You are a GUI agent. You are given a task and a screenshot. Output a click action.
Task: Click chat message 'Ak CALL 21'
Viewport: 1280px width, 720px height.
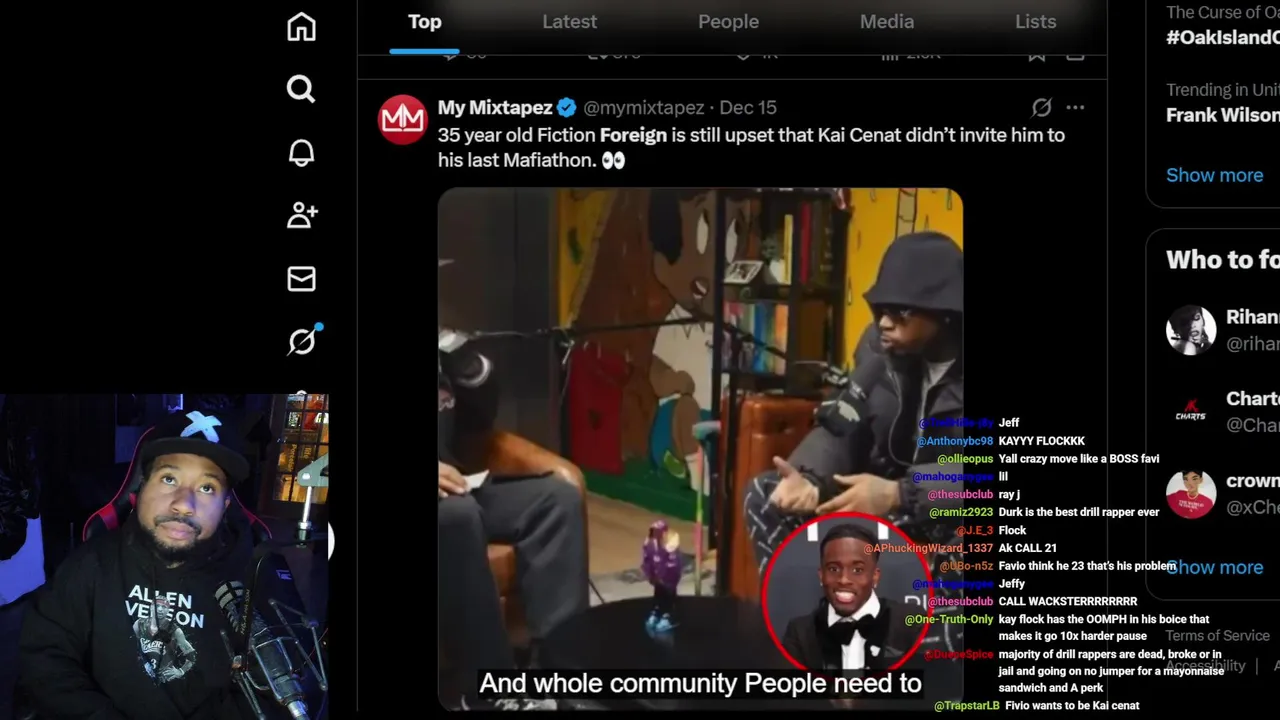coord(1027,548)
